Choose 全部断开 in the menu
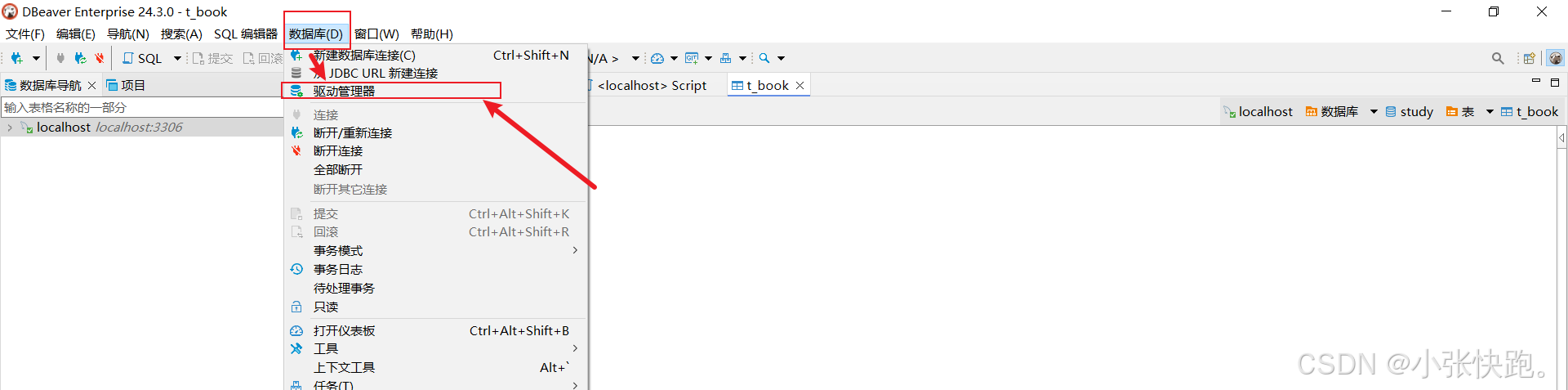1568x390 pixels. (435, 169)
